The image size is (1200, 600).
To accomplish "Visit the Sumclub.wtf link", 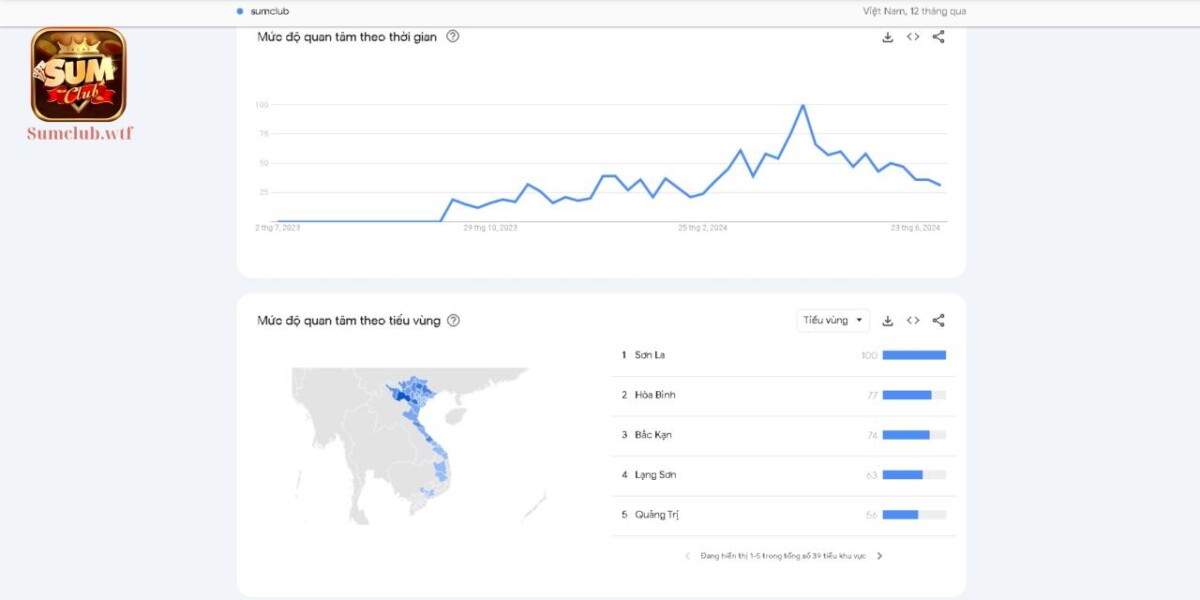I will 78,131.
